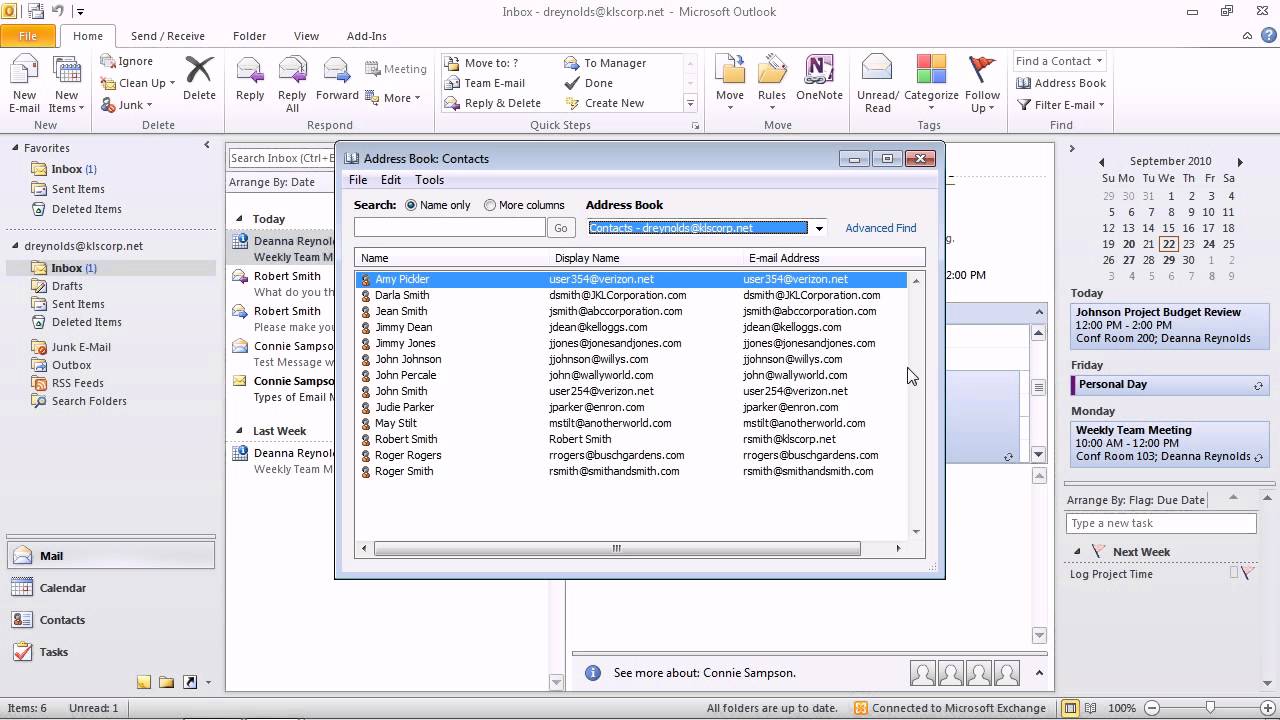The image size is (1280, 720).
Task: Collapse the dreynolds@klscorp.net mailbox tree
Action: (x=16, y=246)
